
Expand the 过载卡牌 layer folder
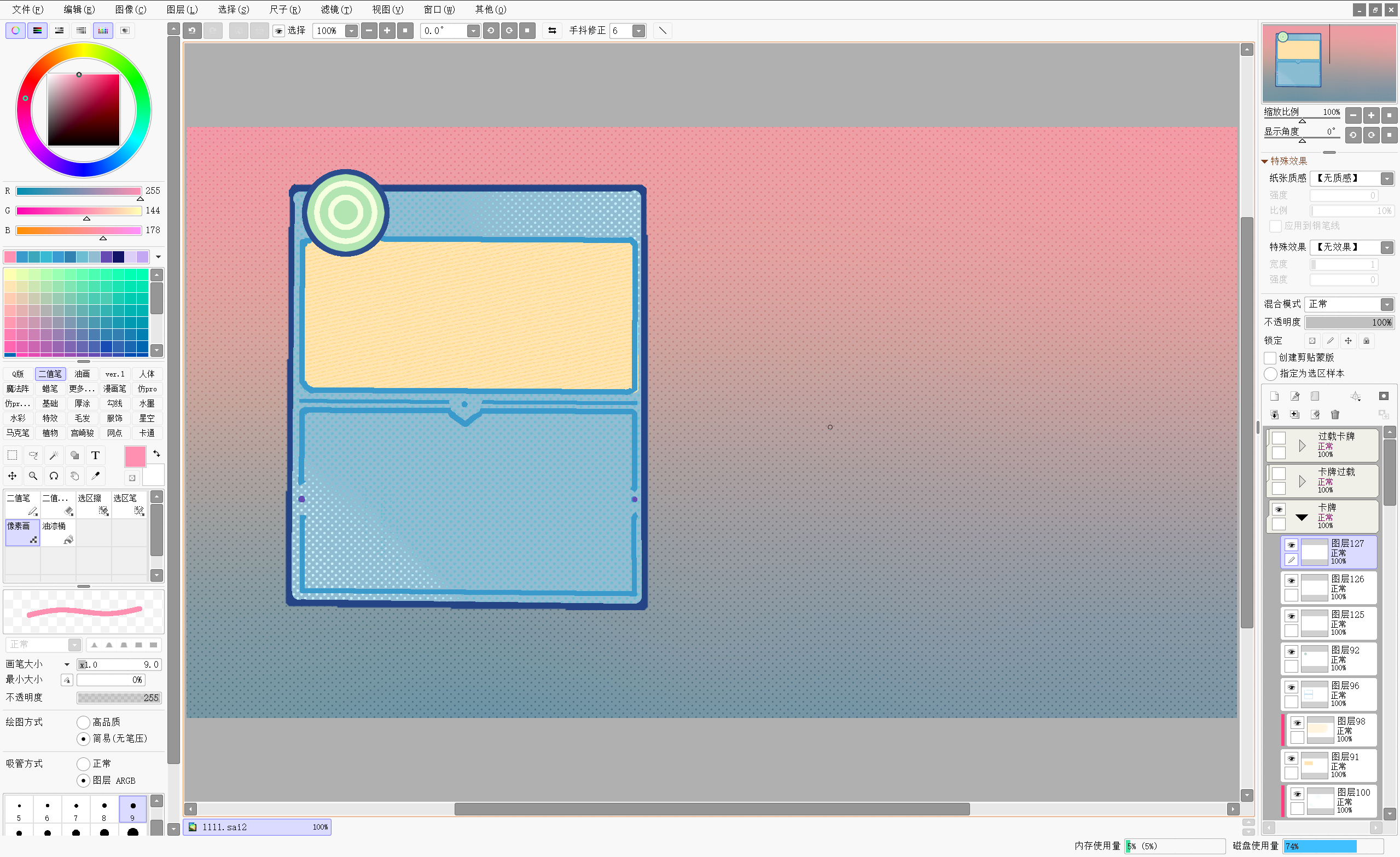click(x=1302, y=445)
